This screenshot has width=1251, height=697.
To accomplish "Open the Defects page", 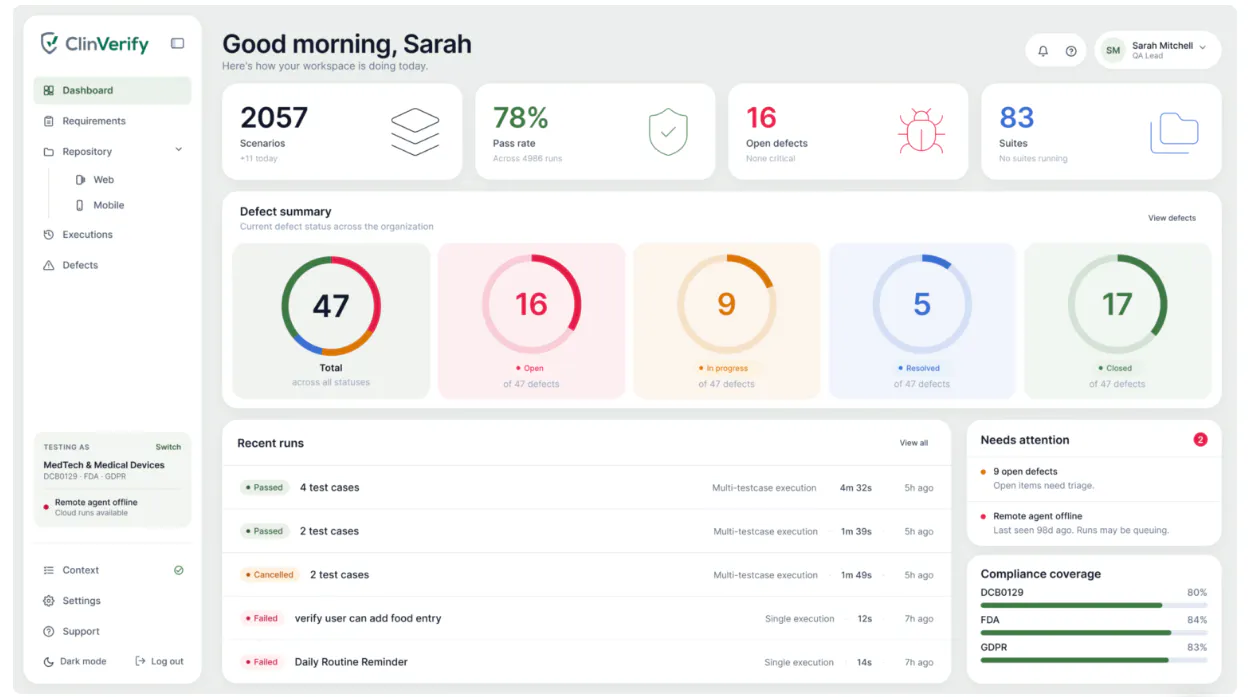I will coord(112,265).
